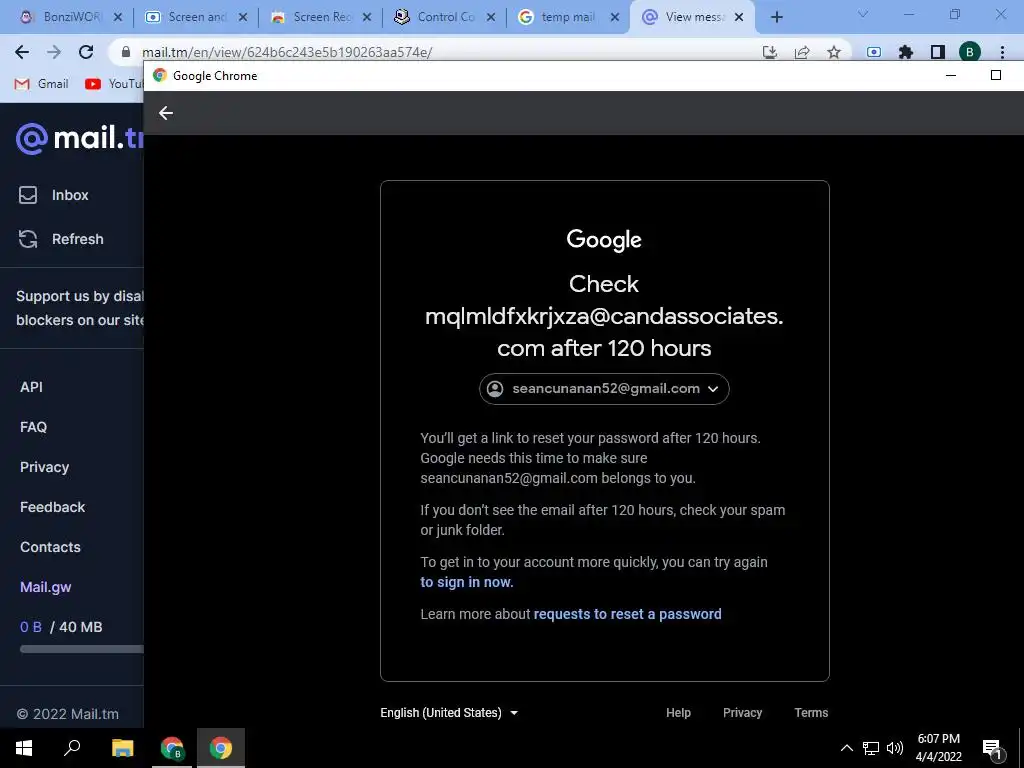This screenshot has width=1024, height=768.
Task: Click the storage usage bar
Action: click(82, 648)
